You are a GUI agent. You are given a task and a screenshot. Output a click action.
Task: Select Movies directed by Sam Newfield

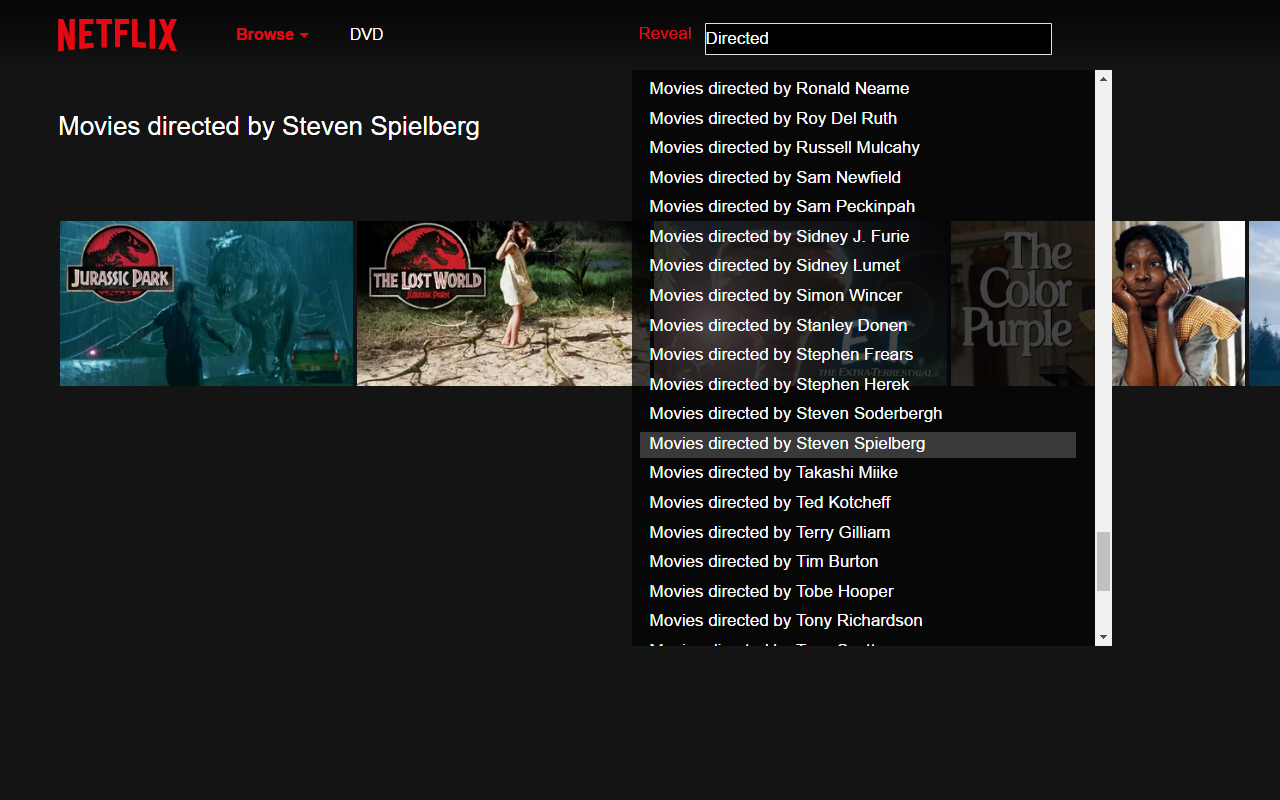[858, 177]
